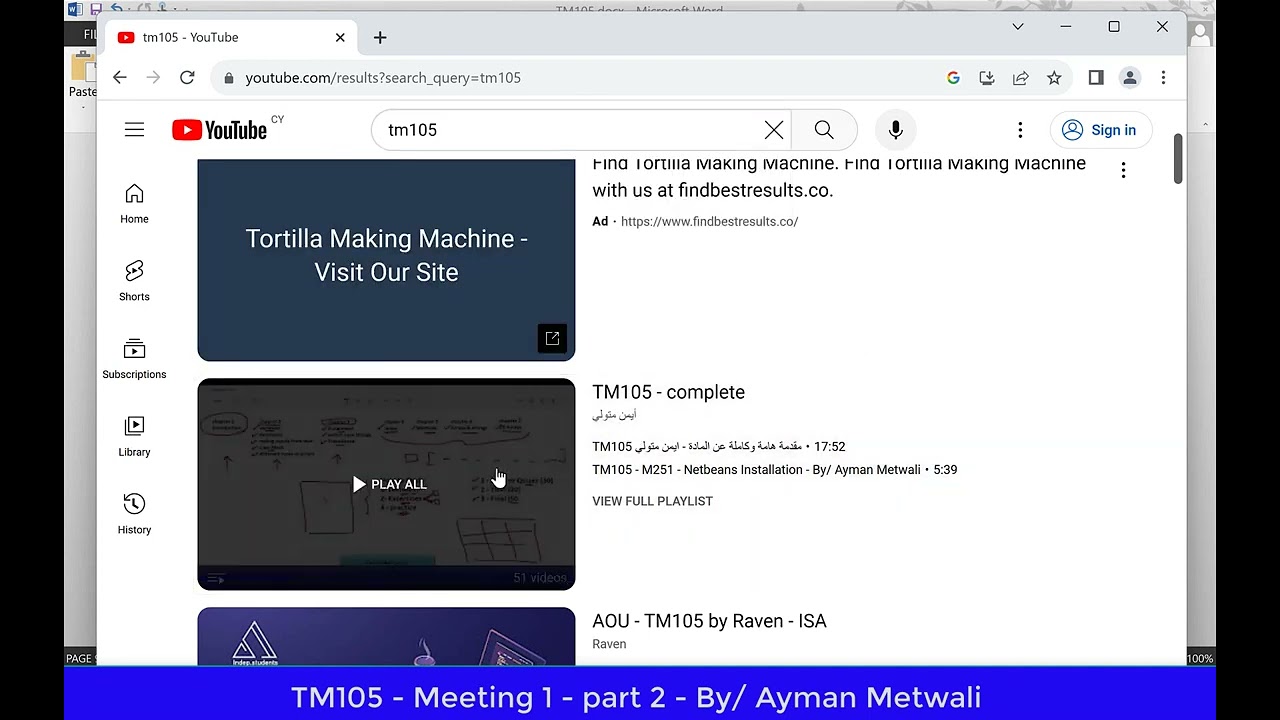This screenshot has width=1280, height=720.
Task: Reload the YouTube results page
Action: click(x=187, y=77)
